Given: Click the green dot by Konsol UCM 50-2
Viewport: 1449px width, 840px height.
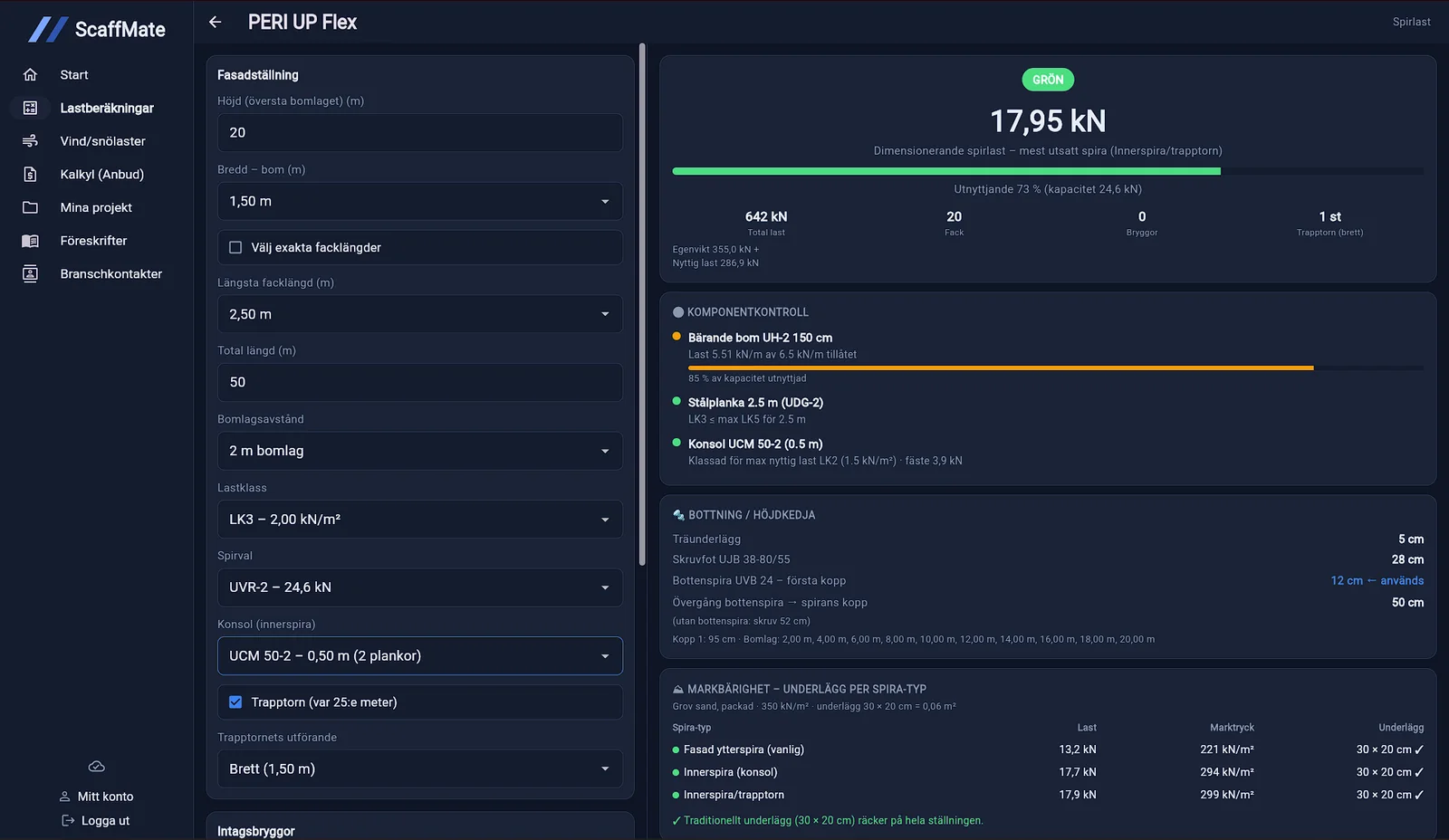Looking at the screenshot, I should coord(677,443).
